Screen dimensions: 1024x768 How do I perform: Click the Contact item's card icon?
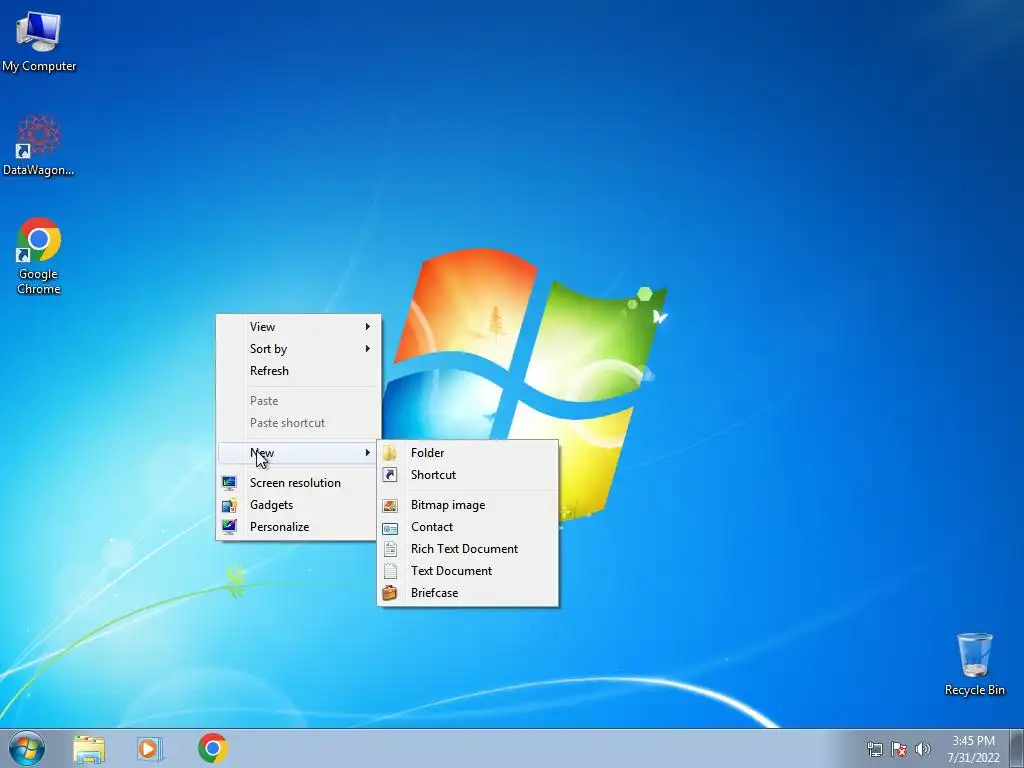click(390, 528)
